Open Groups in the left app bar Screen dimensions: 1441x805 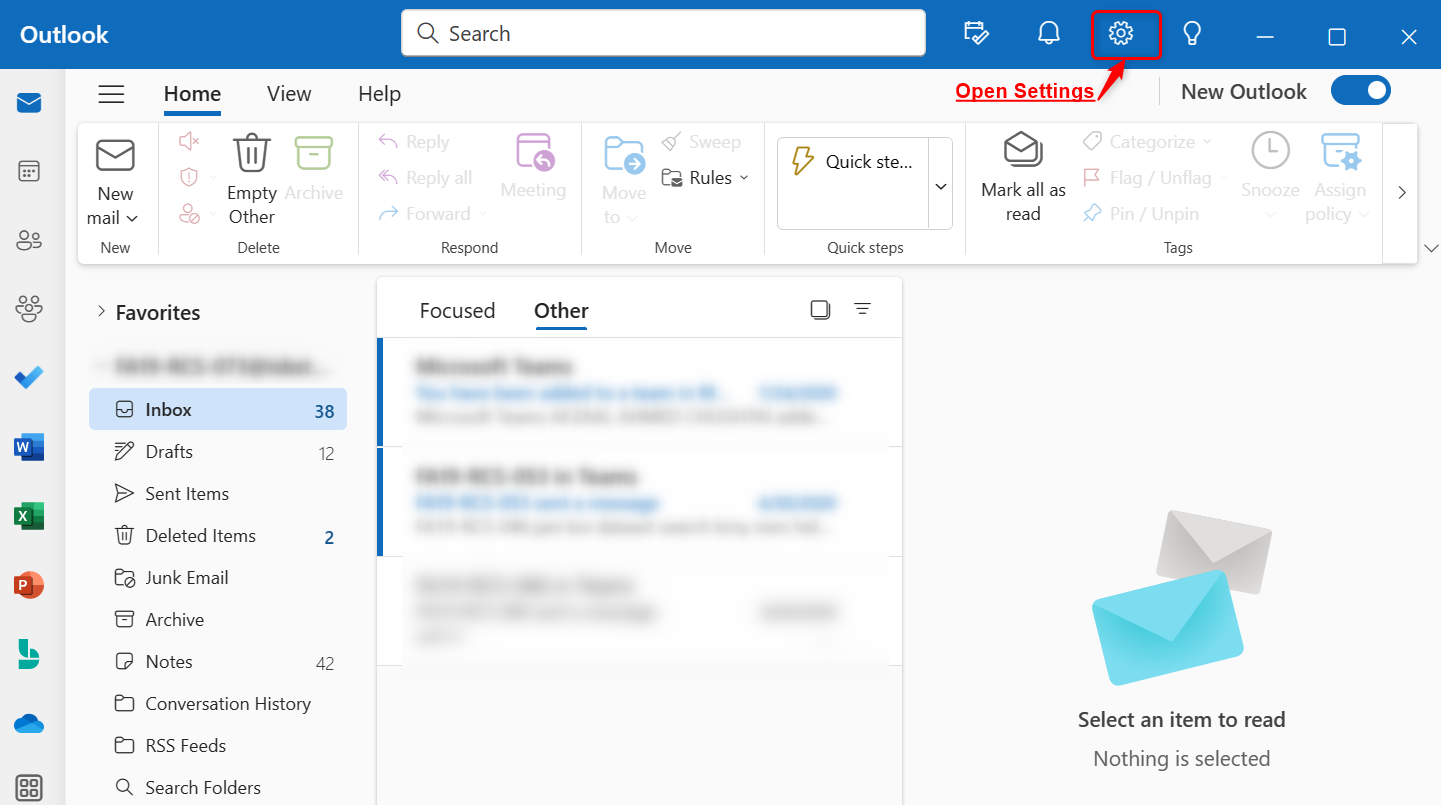tap(29, 309)
